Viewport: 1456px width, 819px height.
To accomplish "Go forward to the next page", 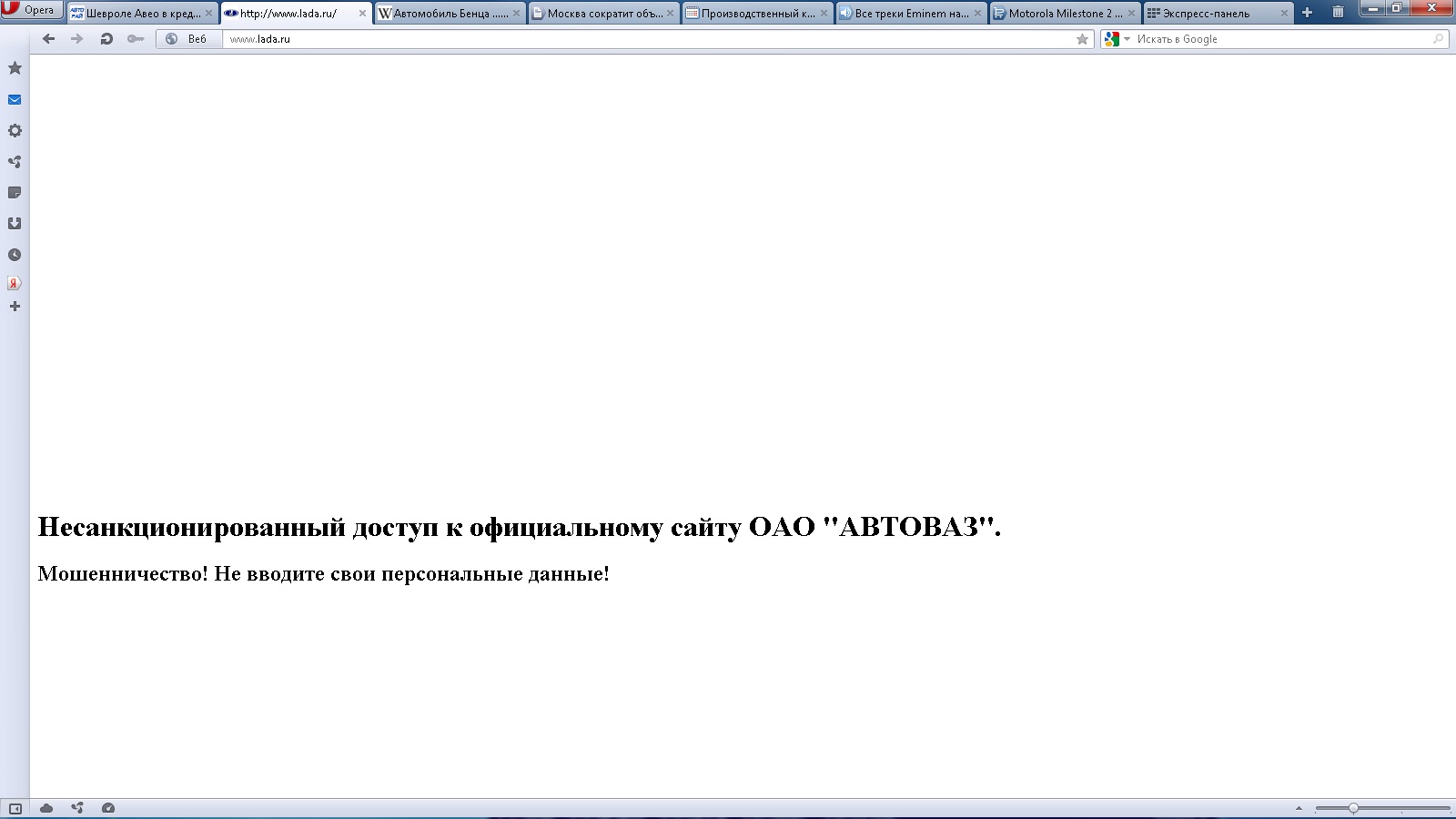I will point(77,39).
